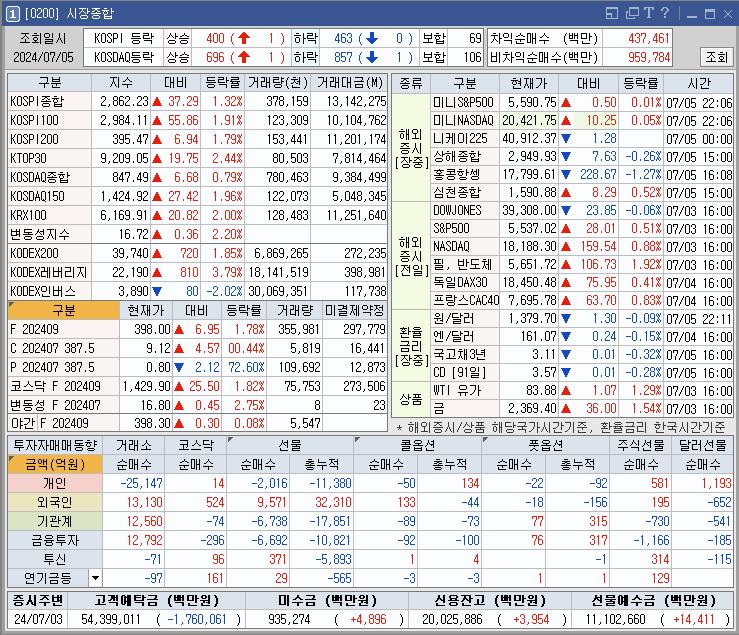Open the font size T icon
The image size is (739, 635).
tap(649, 13)
